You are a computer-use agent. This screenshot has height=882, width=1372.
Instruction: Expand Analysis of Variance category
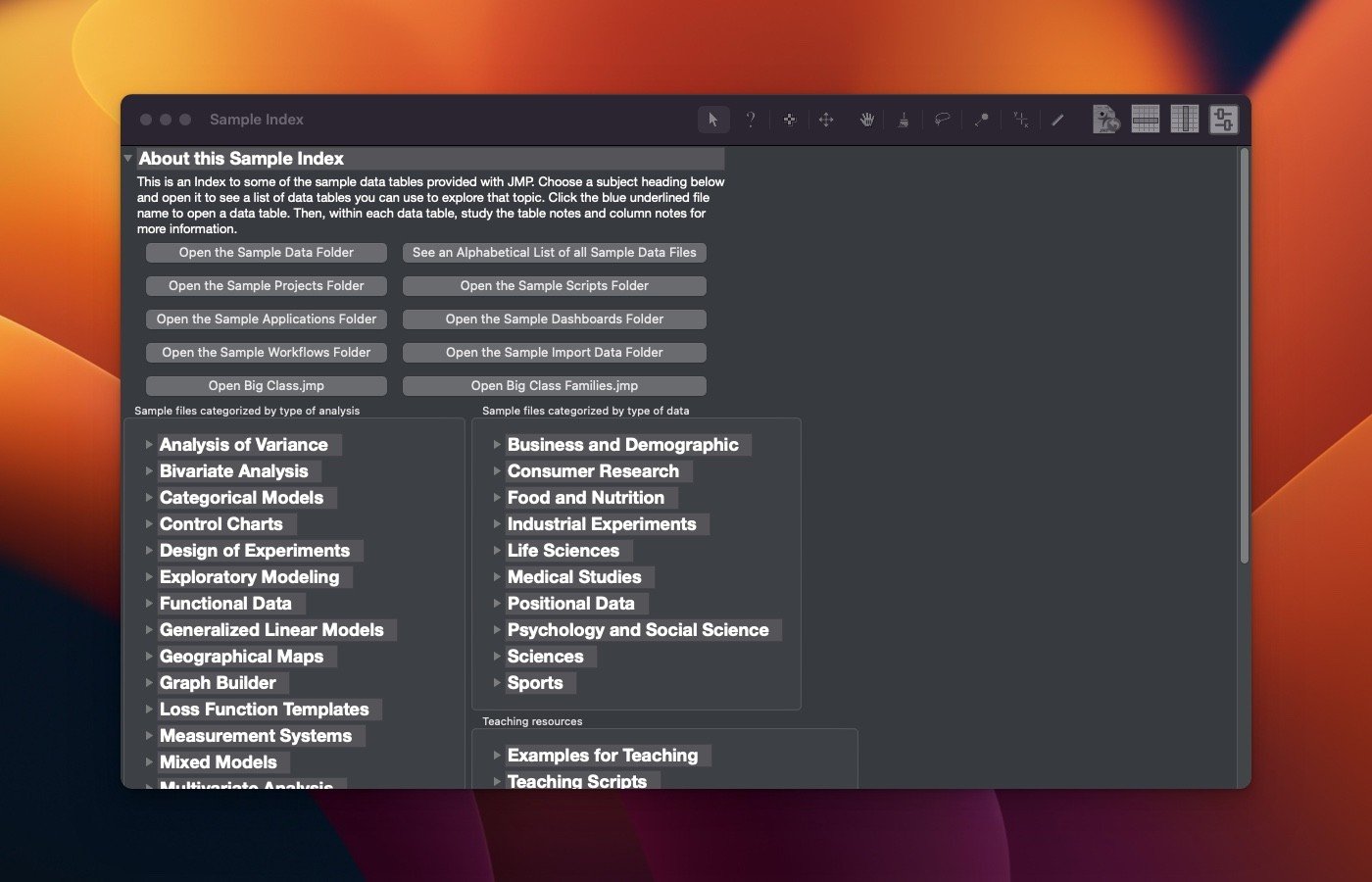[149, 445]
